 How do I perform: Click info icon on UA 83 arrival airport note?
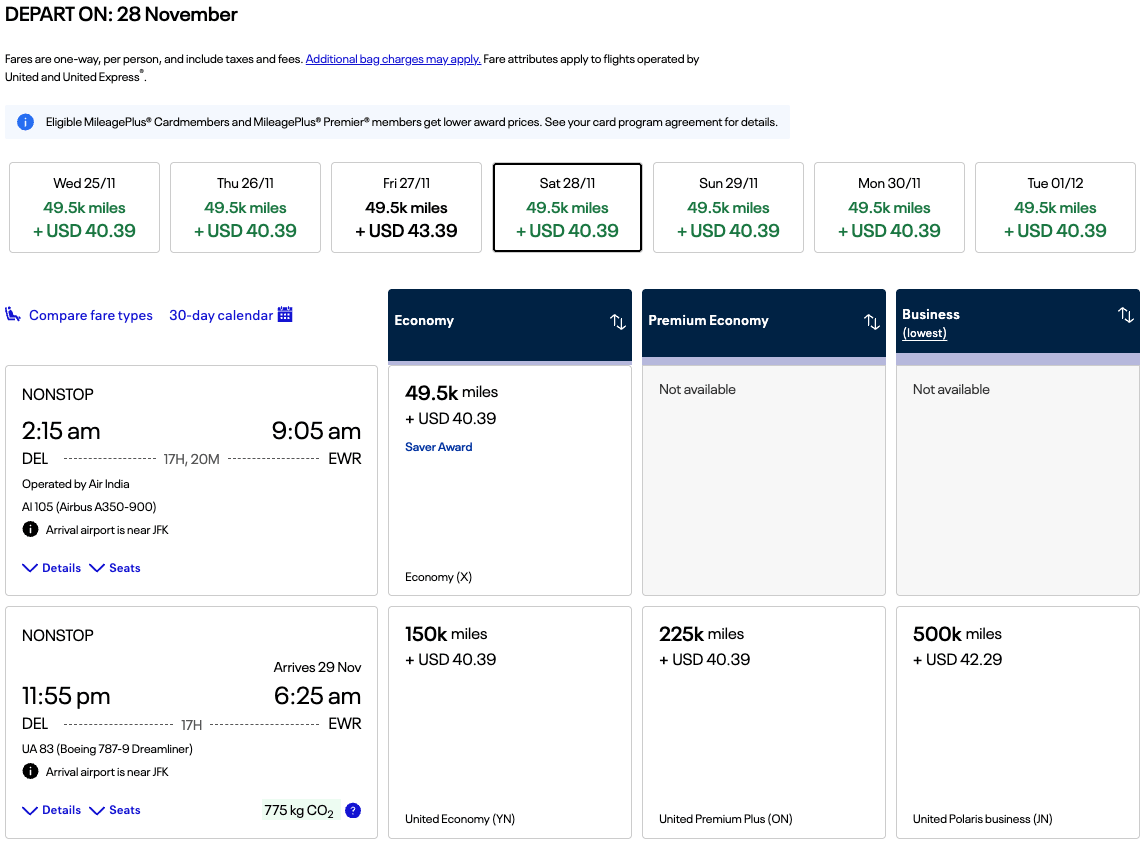click(x=30, y=772)
